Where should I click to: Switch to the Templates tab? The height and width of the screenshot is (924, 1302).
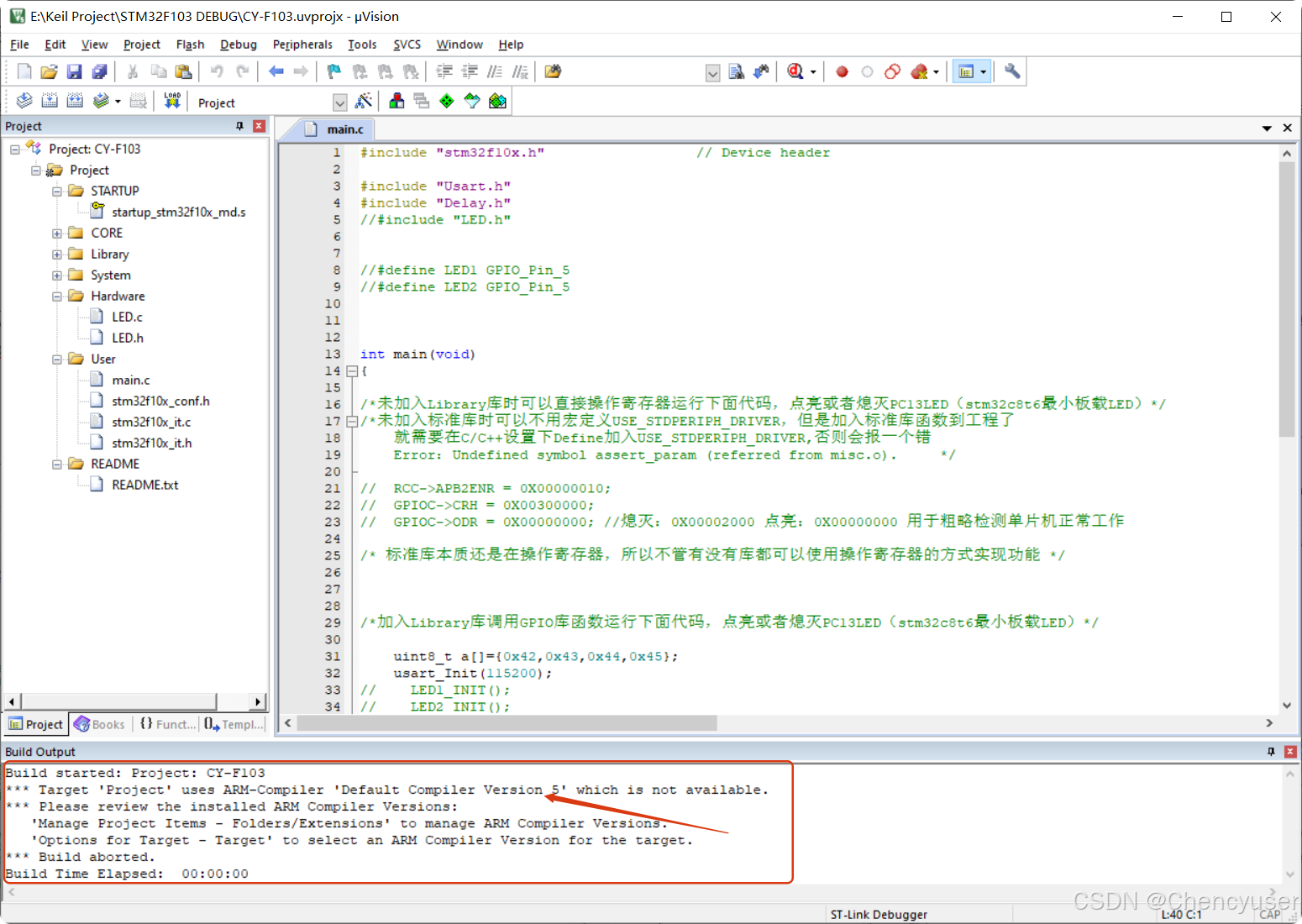coord(234,724)
